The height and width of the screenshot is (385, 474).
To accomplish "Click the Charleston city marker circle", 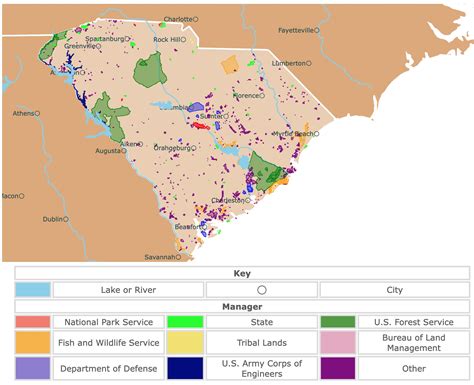I will click(247, 200).
